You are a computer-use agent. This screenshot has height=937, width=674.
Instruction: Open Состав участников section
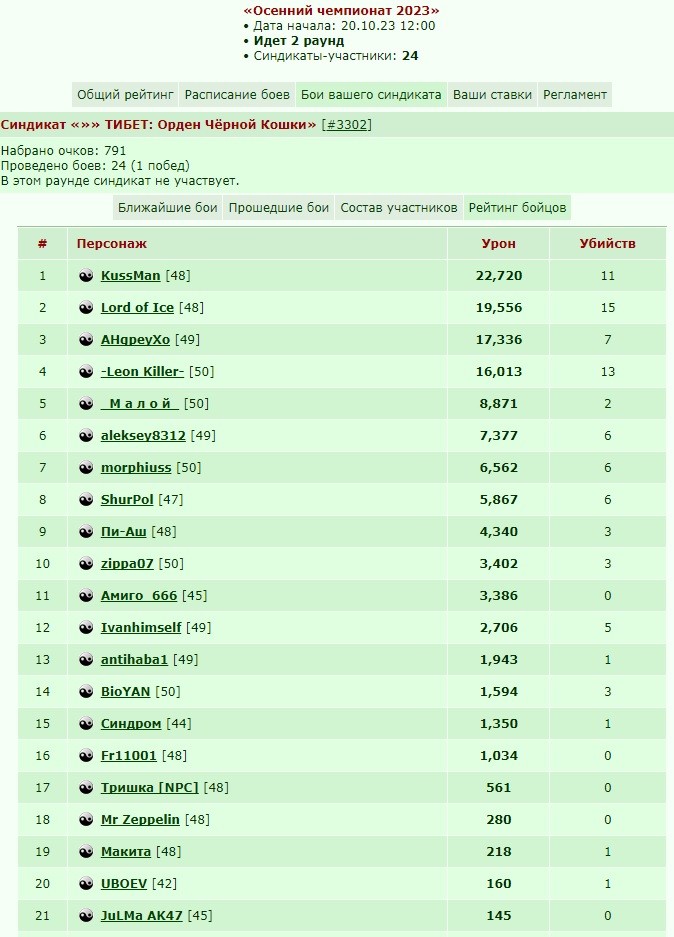(399, 207)
